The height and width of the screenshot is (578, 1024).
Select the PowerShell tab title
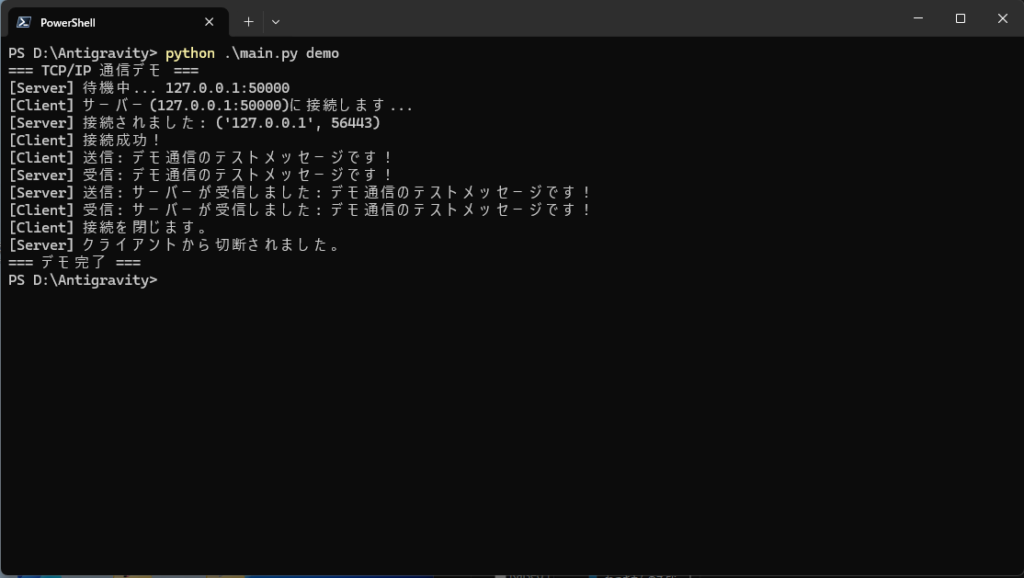click(x=68, y=22)
